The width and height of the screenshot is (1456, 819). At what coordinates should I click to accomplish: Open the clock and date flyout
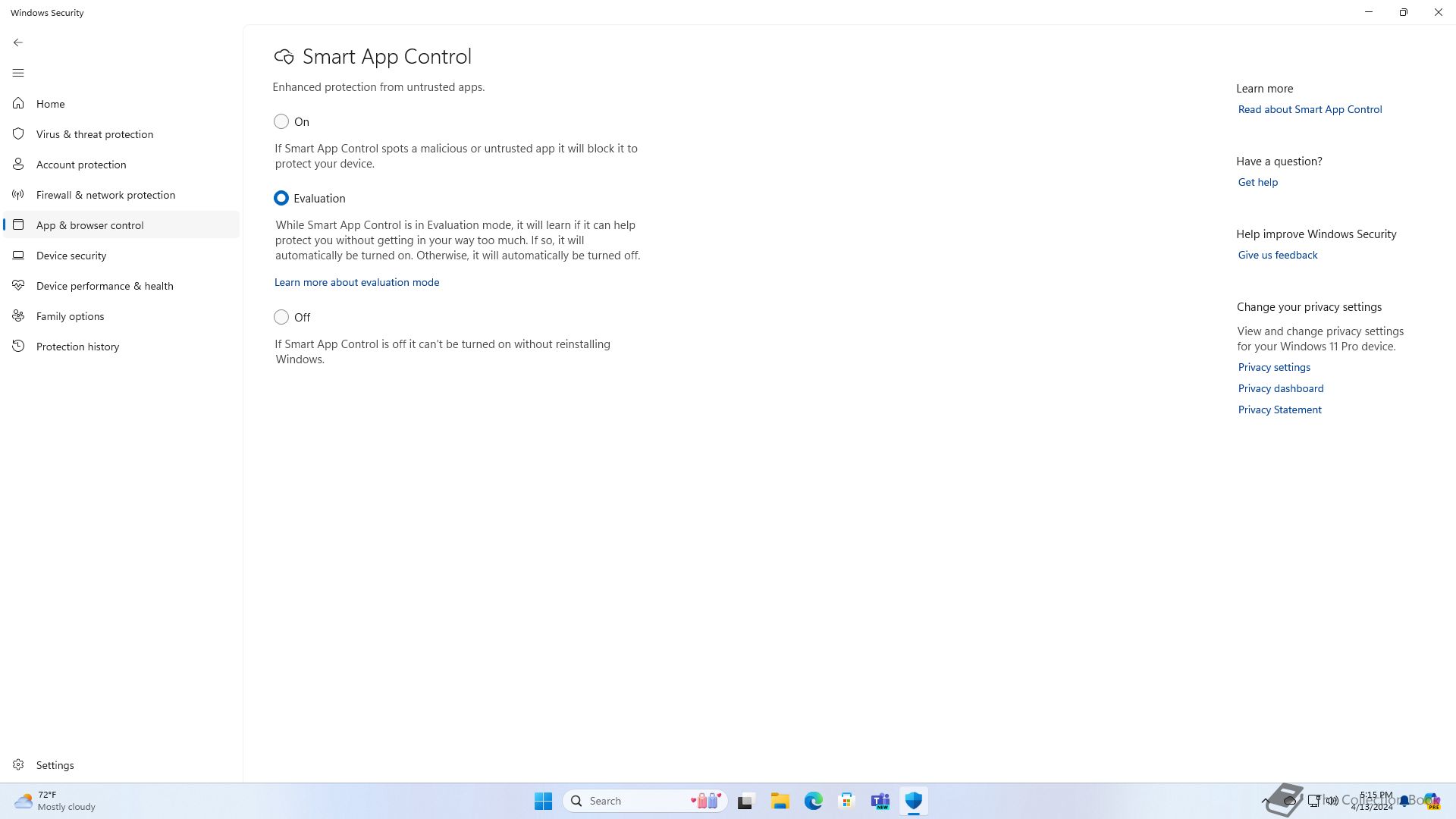point(1371,801)
